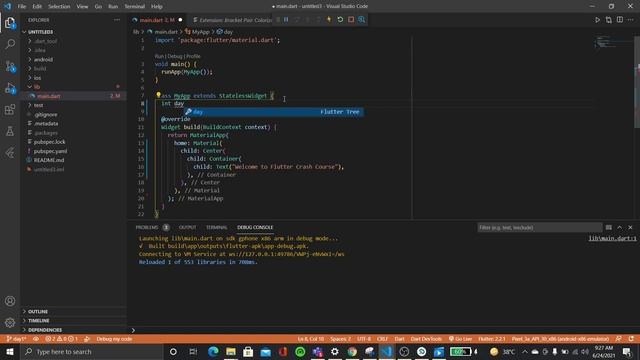
Task: Open the Accounts menu in the activity bar
Action: 10,301
